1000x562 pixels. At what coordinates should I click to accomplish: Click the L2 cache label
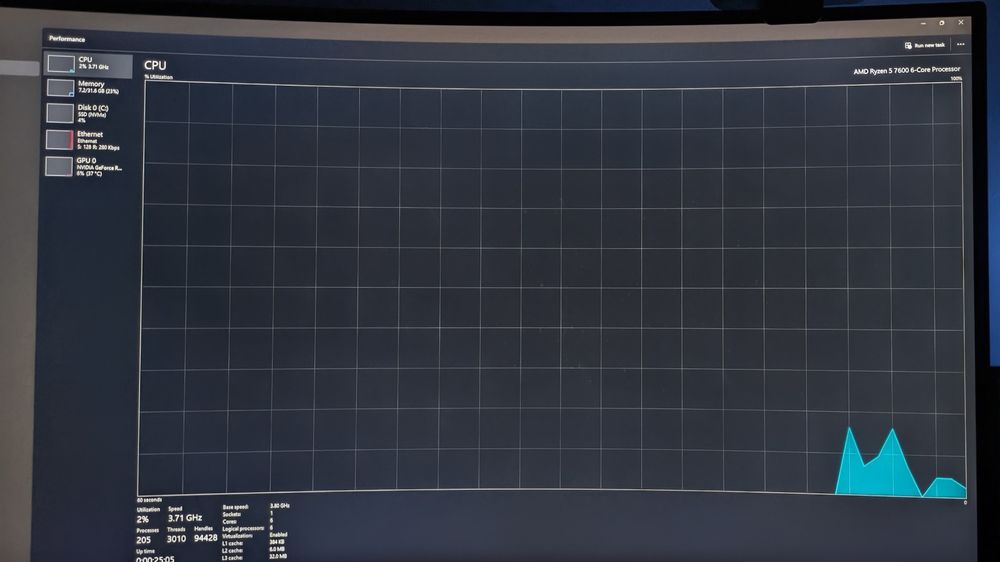click(232, 551)
